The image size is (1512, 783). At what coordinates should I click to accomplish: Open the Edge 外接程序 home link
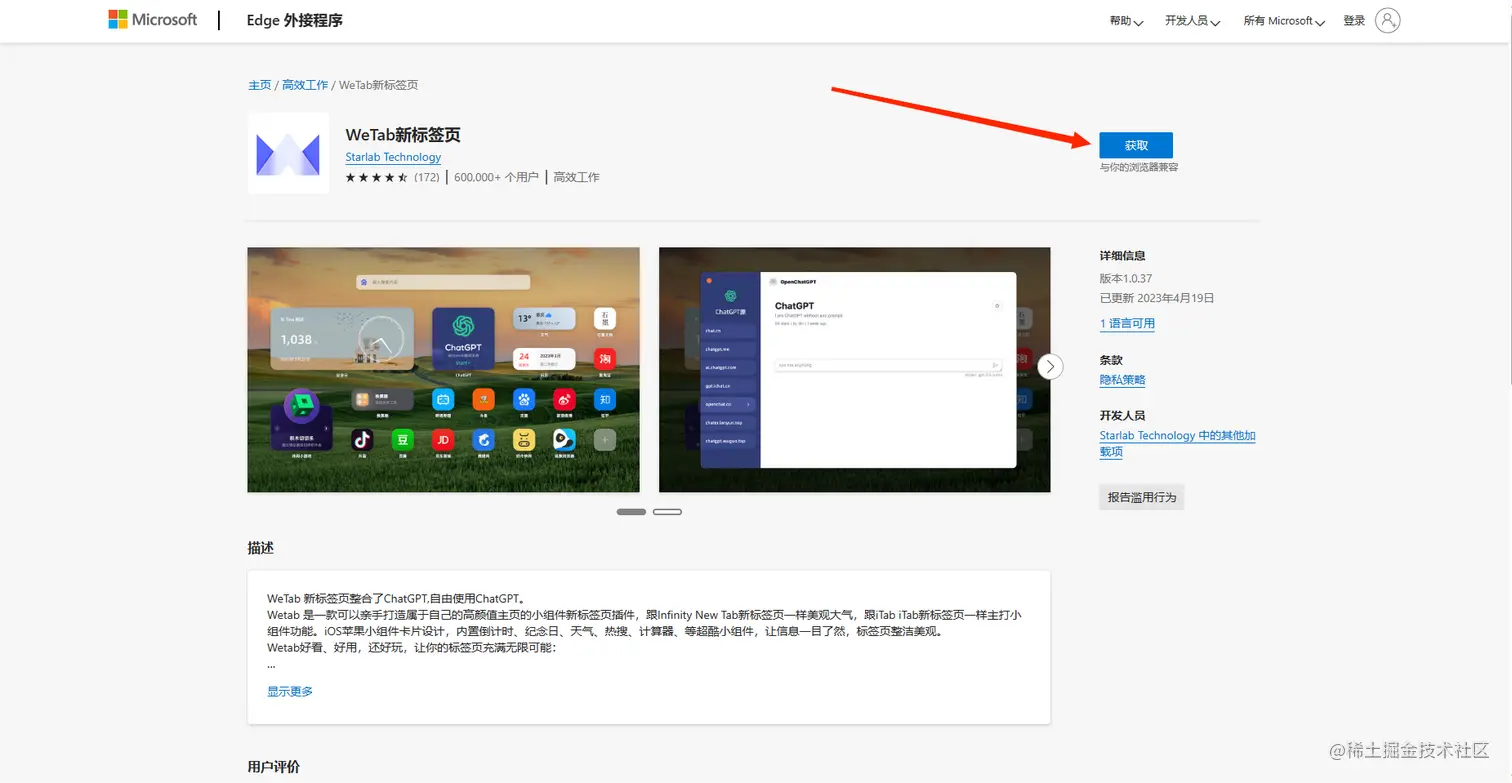[294, 20]
